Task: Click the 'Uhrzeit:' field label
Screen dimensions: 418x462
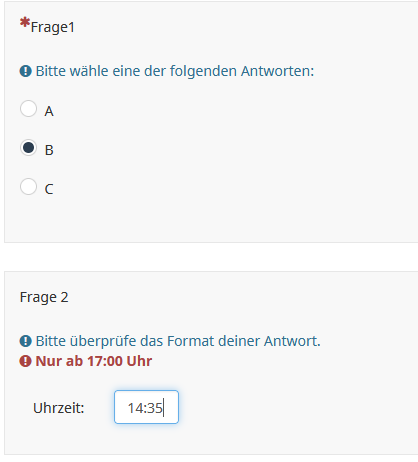Action: click(59, 408)
